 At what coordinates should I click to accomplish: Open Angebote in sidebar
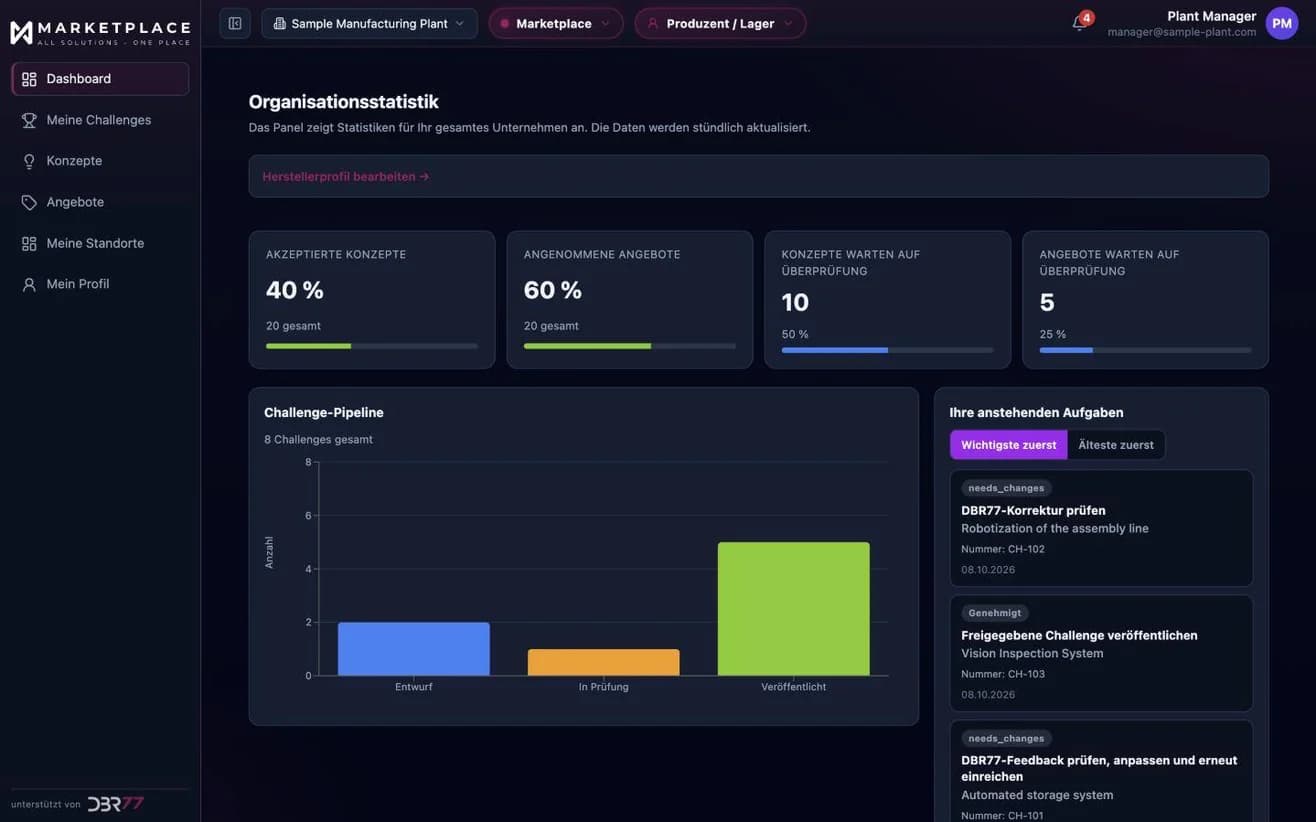coord(100,202)
